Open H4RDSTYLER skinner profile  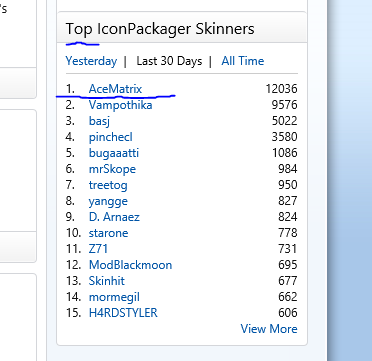coord(123,313)
